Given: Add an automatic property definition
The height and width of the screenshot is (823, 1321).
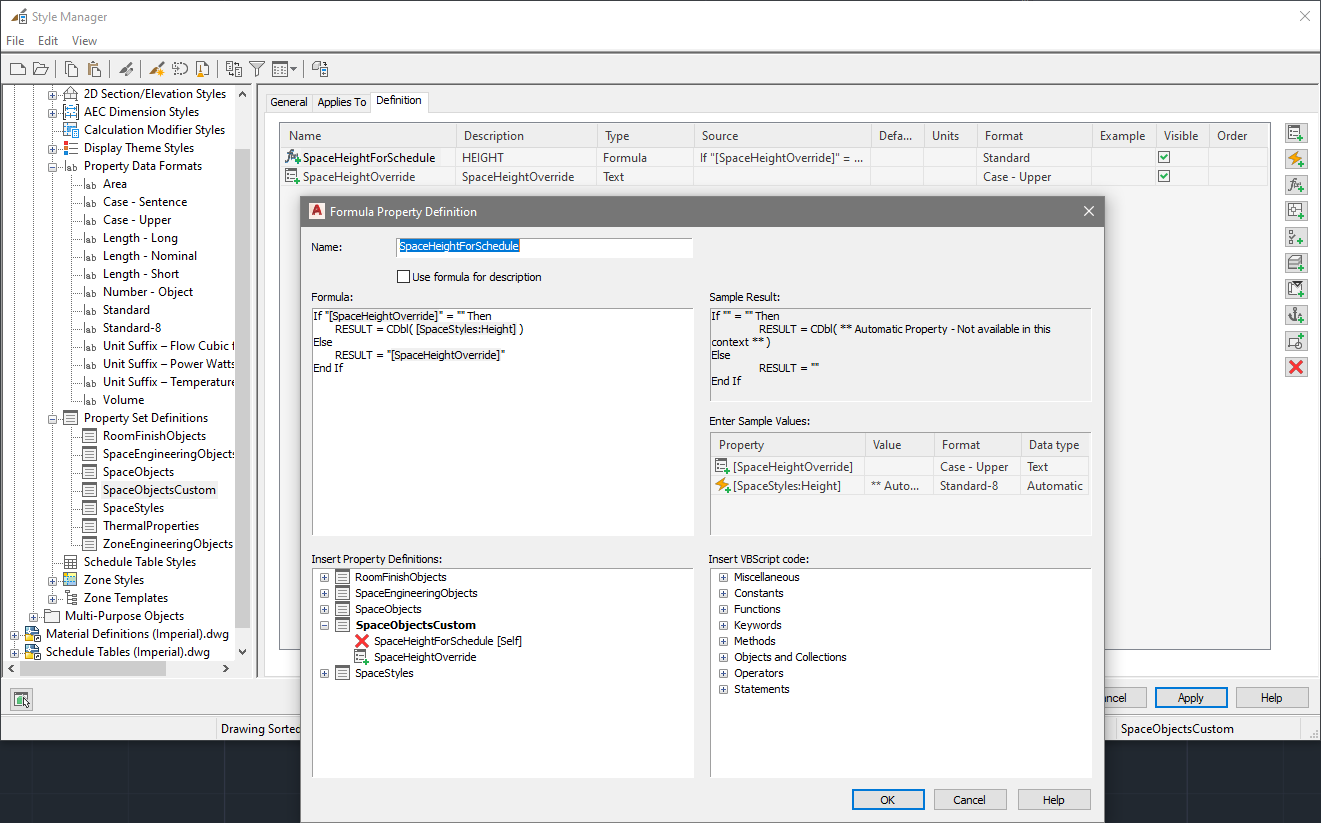Looking at the screenshot, I should 1296,158.
